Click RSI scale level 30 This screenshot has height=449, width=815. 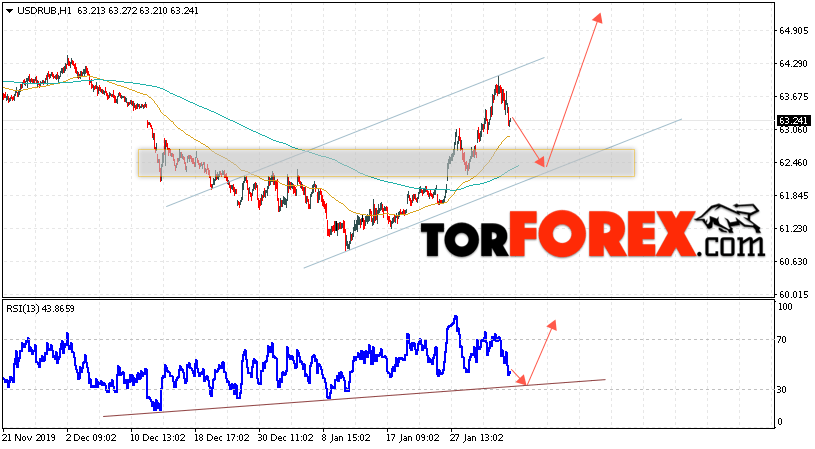782,390
